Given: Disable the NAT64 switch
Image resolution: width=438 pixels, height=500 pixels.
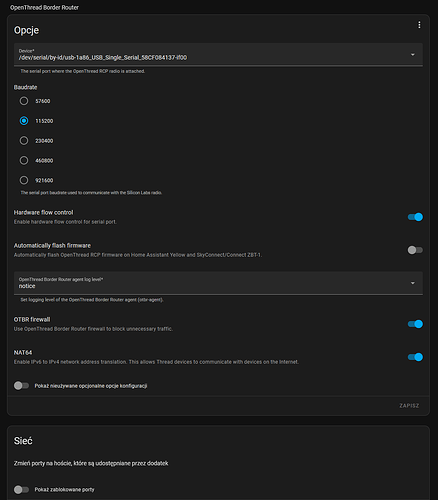Looking at the screenshot, I should coord(415,357).
